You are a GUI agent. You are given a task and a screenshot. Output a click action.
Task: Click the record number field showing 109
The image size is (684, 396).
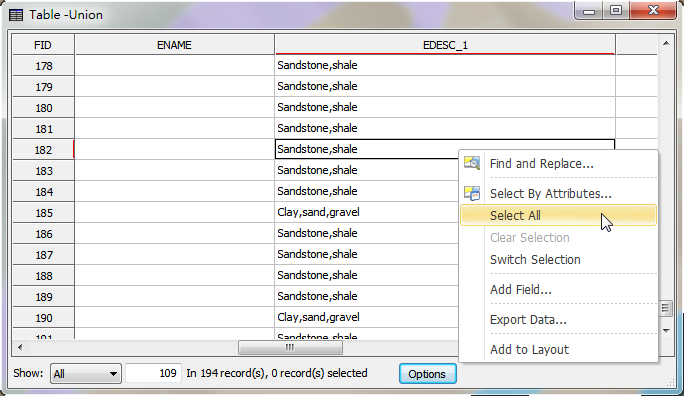[x=154, y=373]
